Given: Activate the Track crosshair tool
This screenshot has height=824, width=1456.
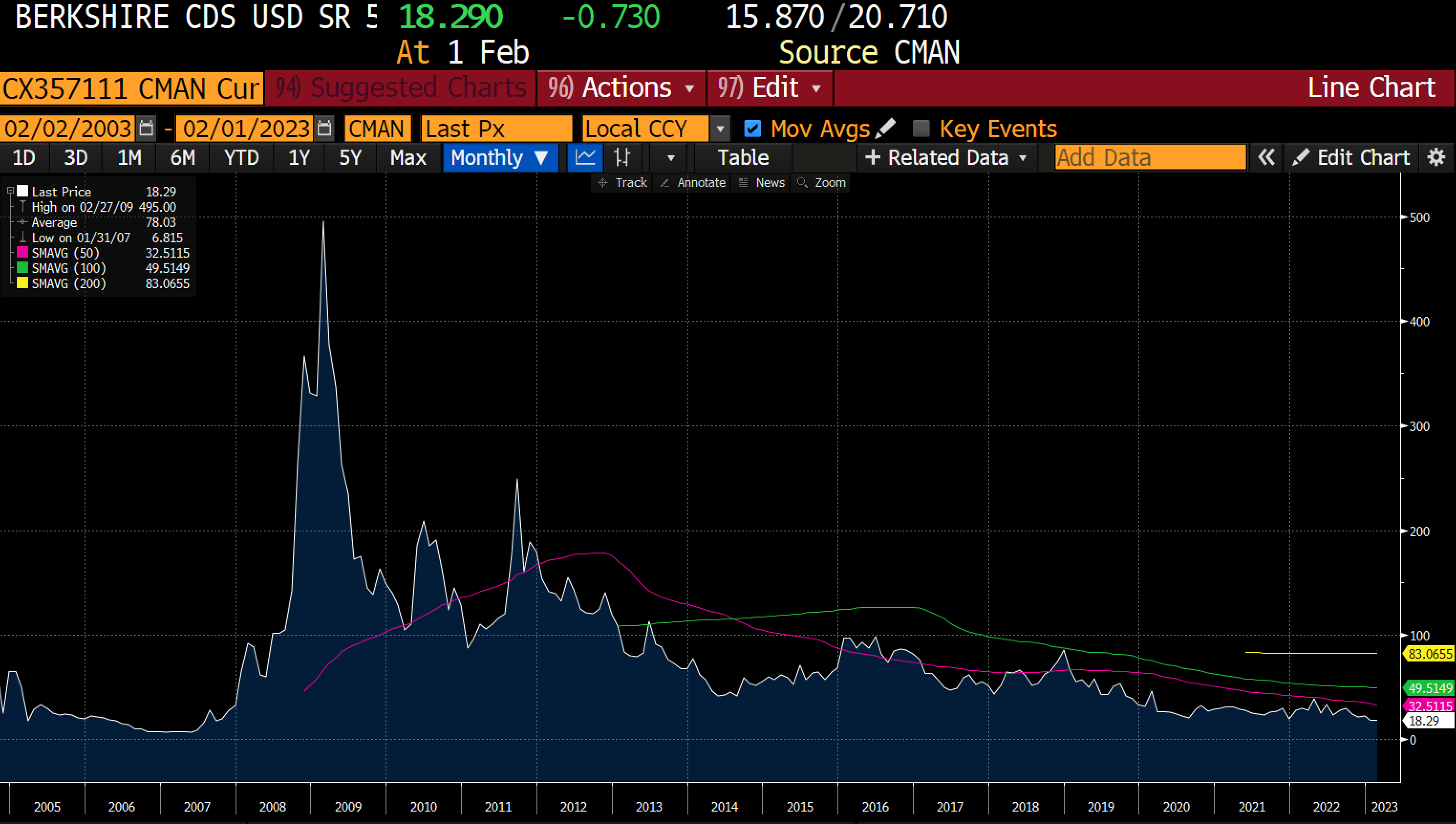Looking at the screenshot, I should point(622,183).
